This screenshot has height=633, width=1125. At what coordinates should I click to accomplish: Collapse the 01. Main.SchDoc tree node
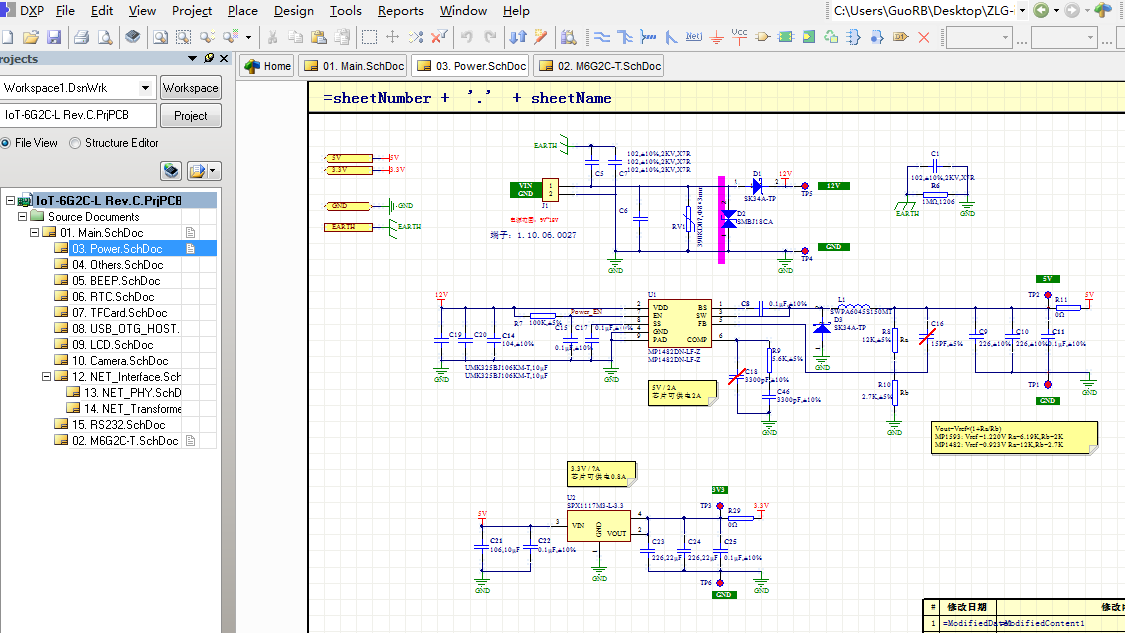tap(34, 233)
